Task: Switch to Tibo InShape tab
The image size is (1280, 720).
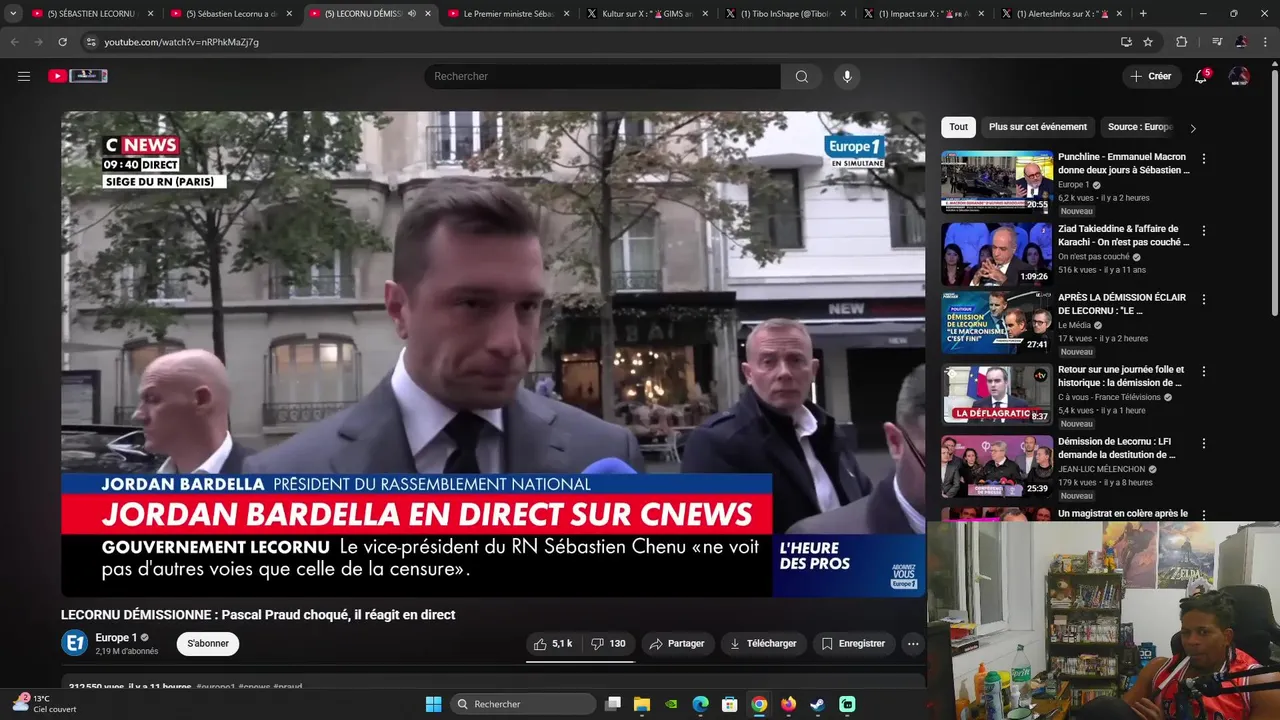Action: pyautogui.click(x=785, y=14)
